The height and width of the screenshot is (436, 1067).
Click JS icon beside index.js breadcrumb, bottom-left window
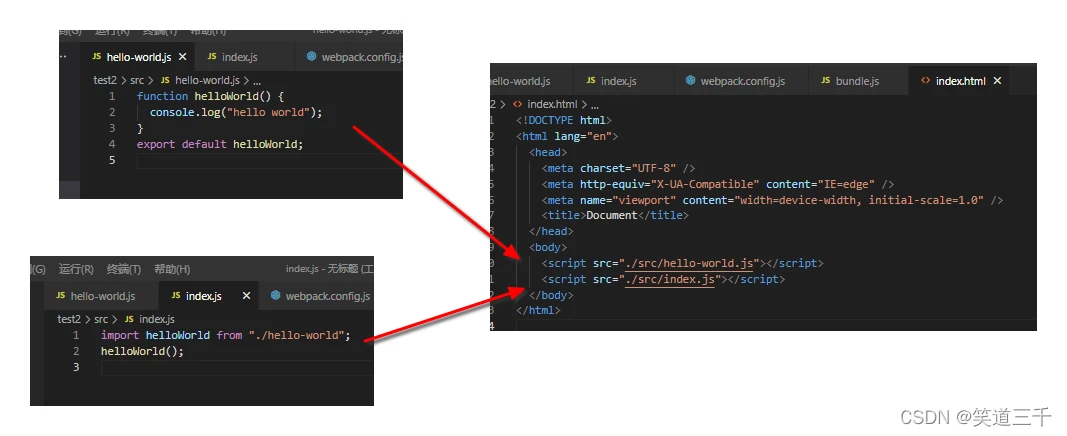129,318
